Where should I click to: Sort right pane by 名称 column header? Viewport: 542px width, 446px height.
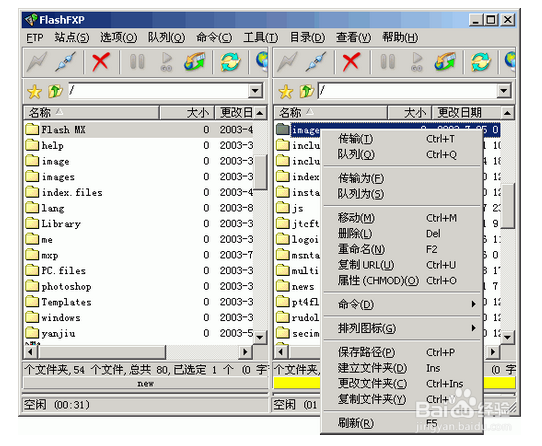pyautogui.click(x=331, y=113)
